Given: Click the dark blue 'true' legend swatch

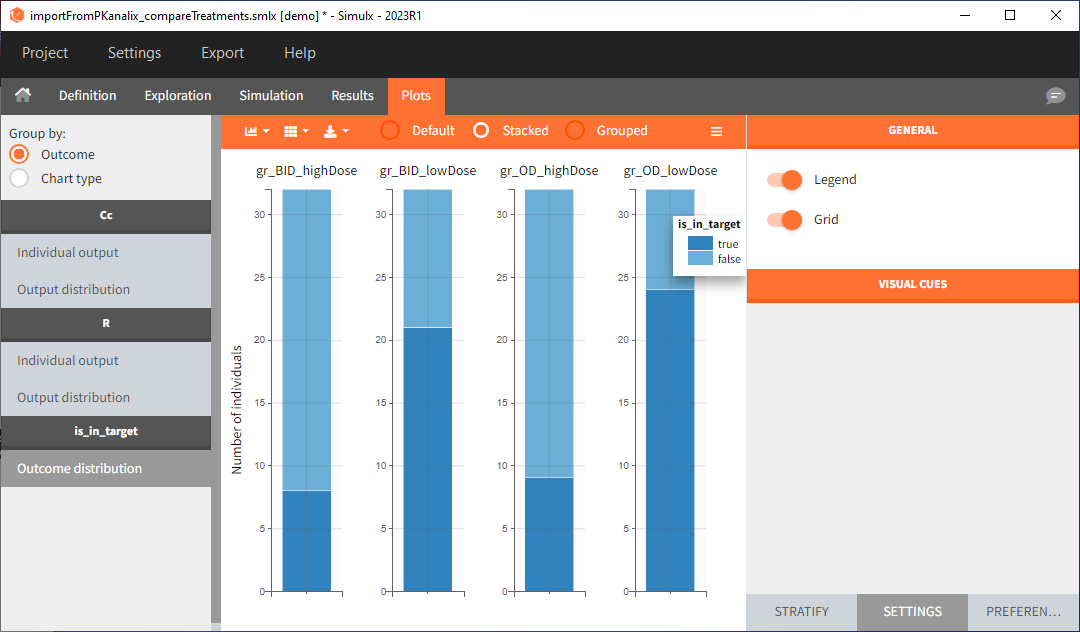Looking at the screenshot, I should click(x=699, y=244).
